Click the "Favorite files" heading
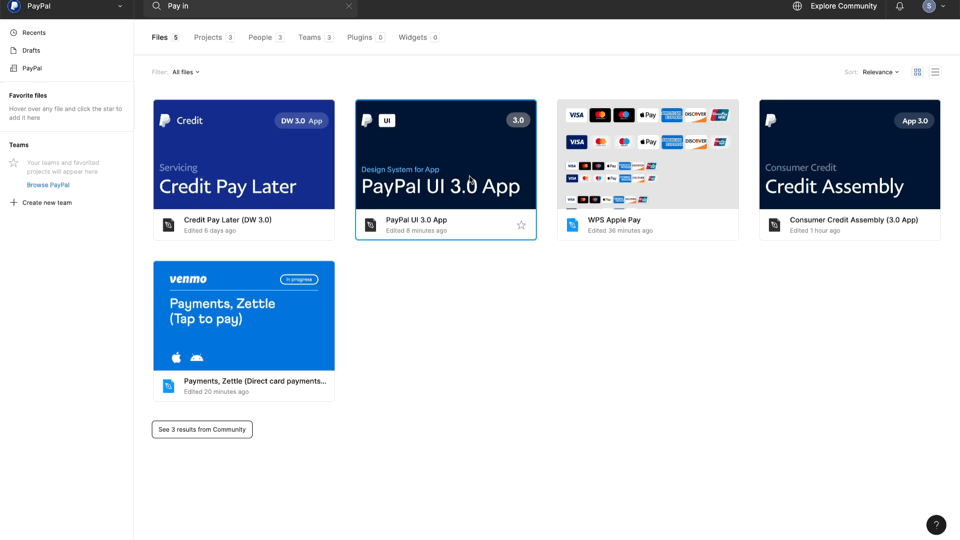Image resolution: width=960 pixels, height=540 pixels. 28,96
